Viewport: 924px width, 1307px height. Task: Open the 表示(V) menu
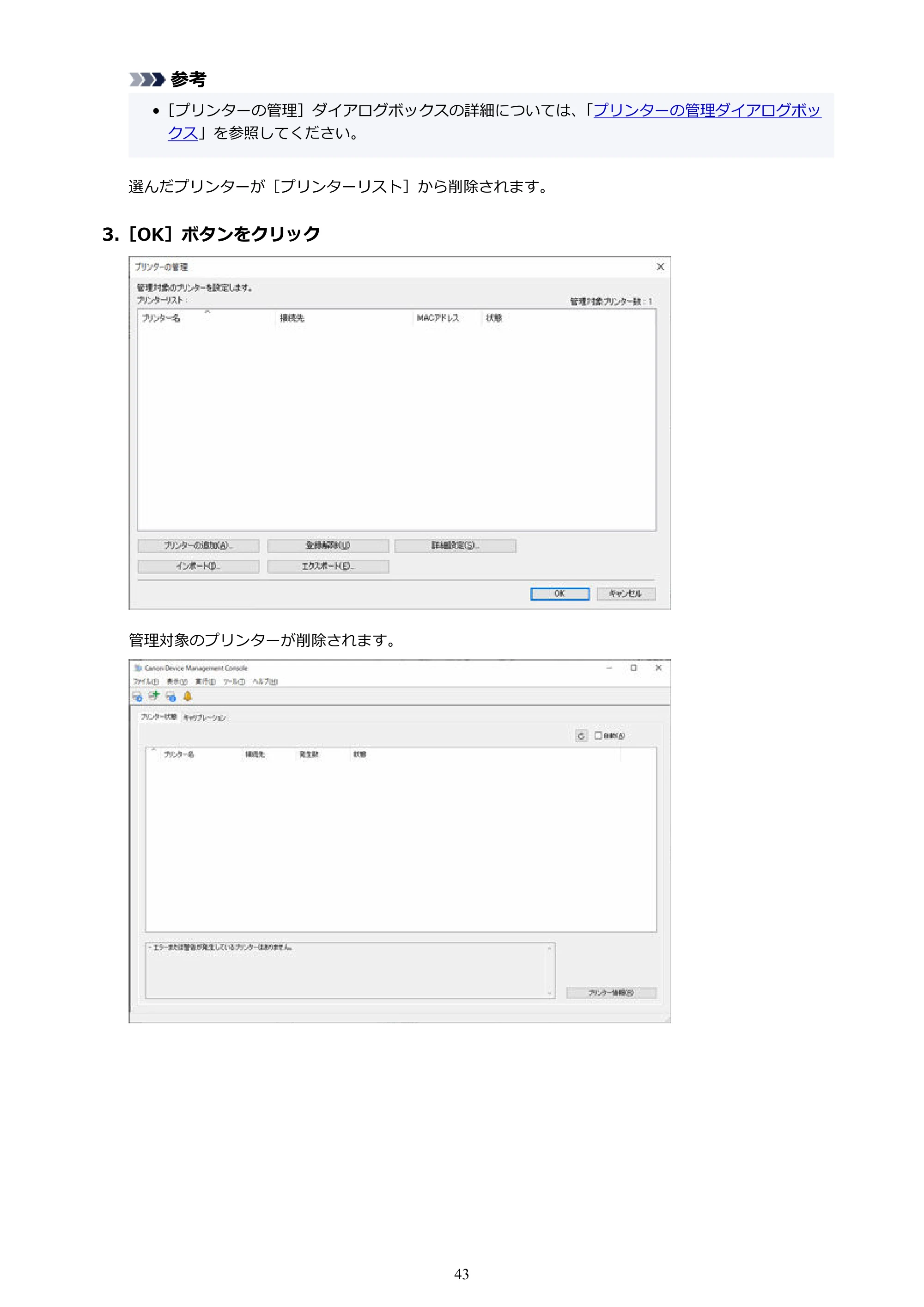[177, 681]
